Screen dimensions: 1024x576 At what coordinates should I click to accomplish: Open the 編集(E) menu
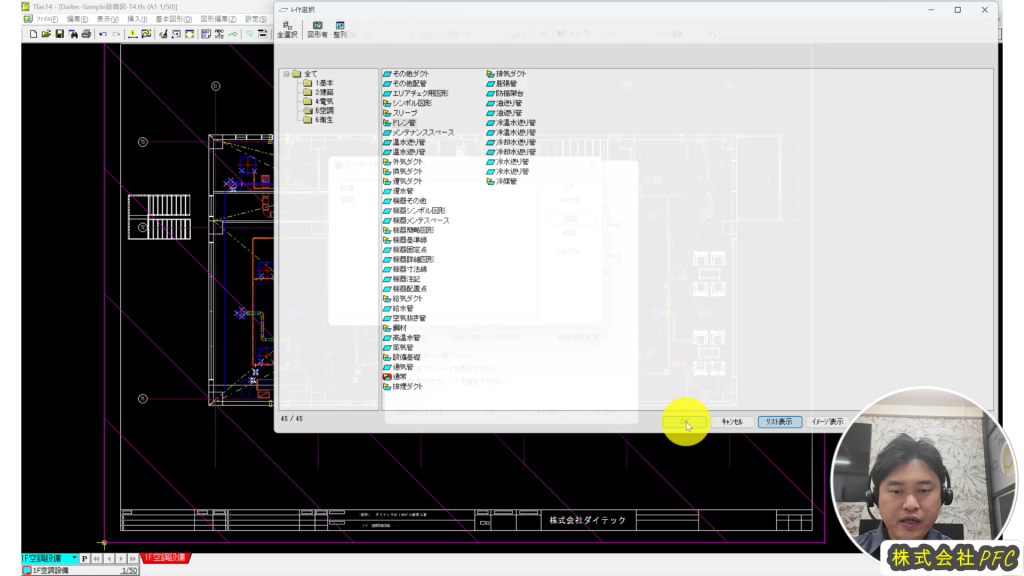tap(77, 19)
